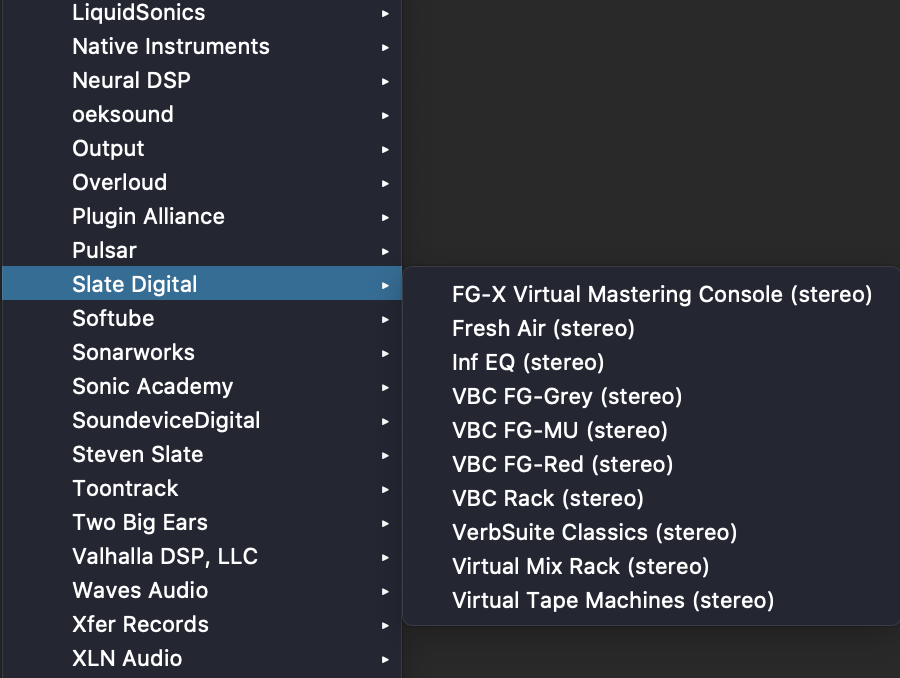Click the arrow next to LiquidSonics
Image resolution: width=900 pixels, height=678 pixels.
pos(385,13)
